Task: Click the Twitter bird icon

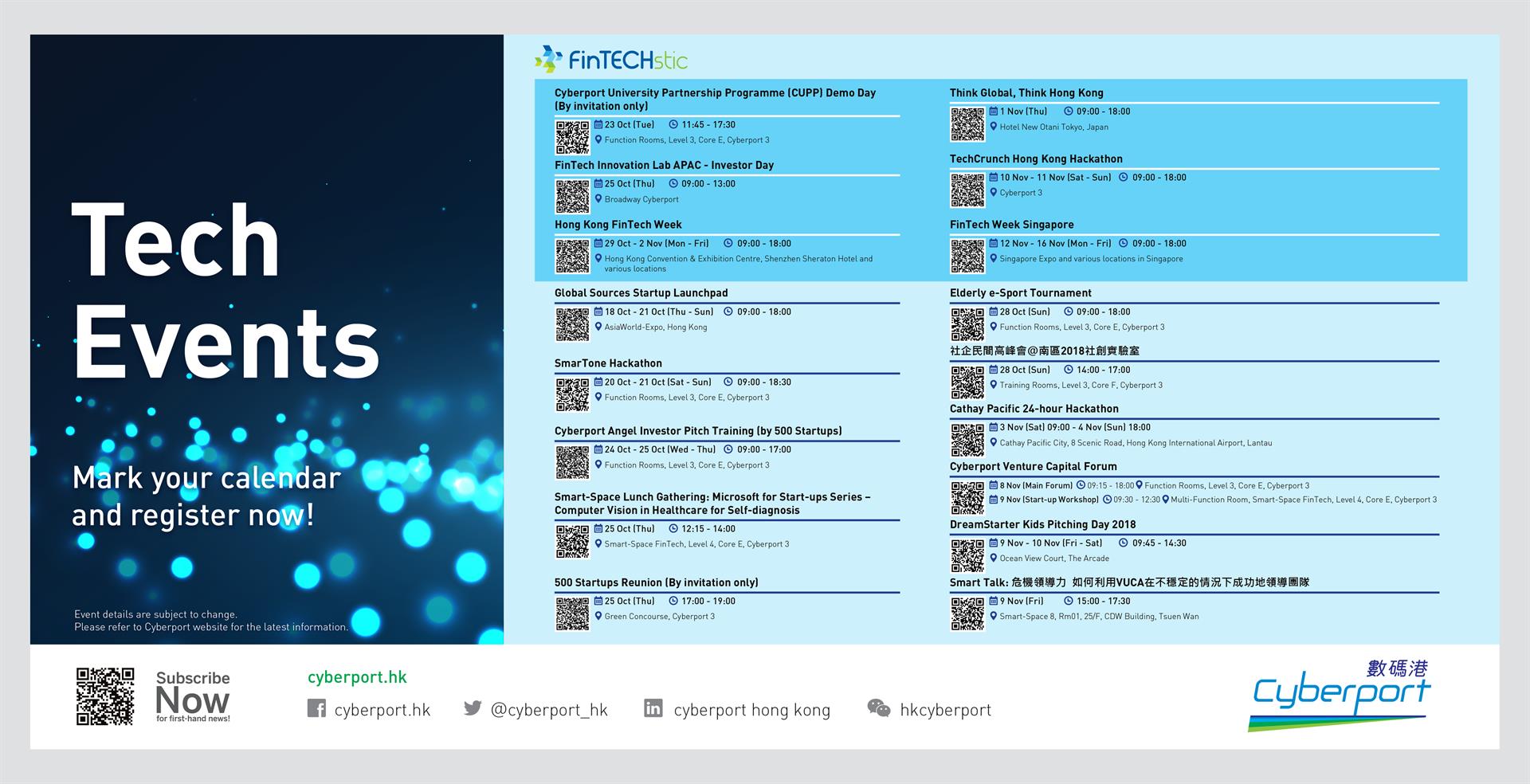Action: coord(473,708)
